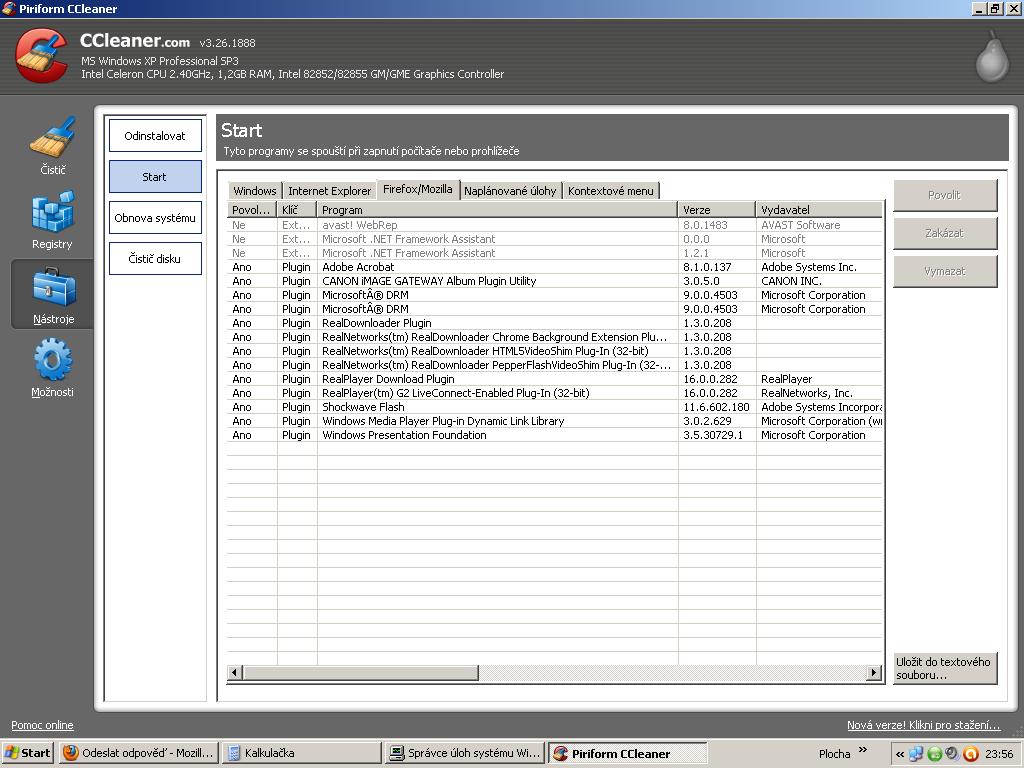Click the gray round tray icon
The width and height of the screenshot is (1024, 768).
point(952,754)
